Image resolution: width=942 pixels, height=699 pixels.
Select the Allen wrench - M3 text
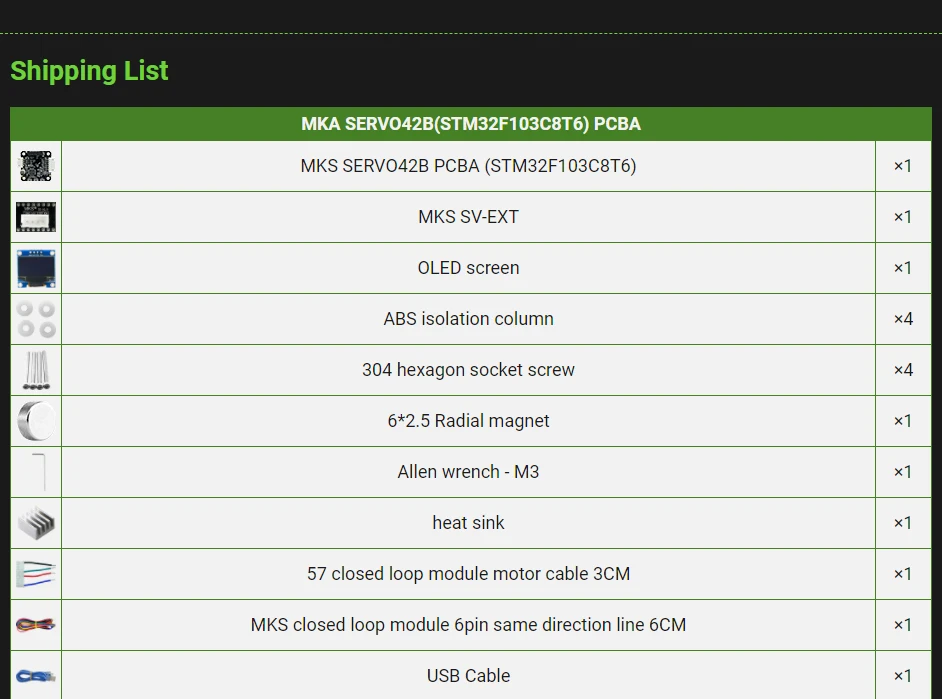point(468,472)
